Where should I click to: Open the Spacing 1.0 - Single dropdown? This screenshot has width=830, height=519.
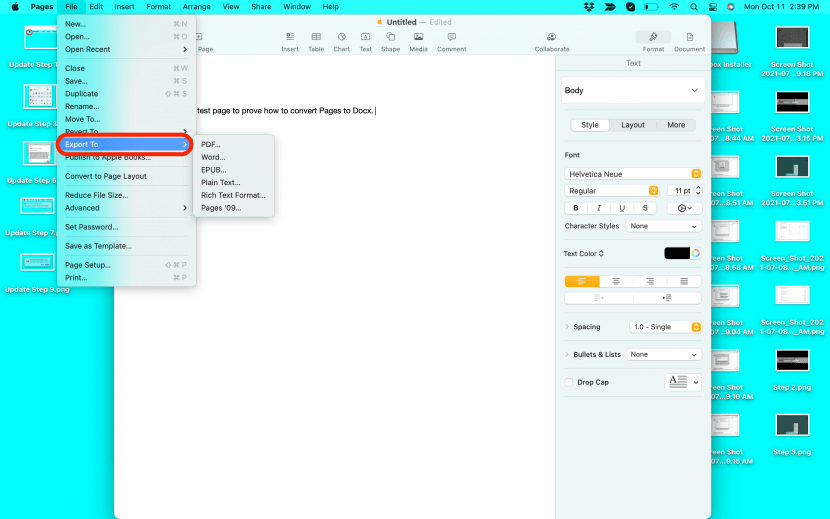pos(665,327)
